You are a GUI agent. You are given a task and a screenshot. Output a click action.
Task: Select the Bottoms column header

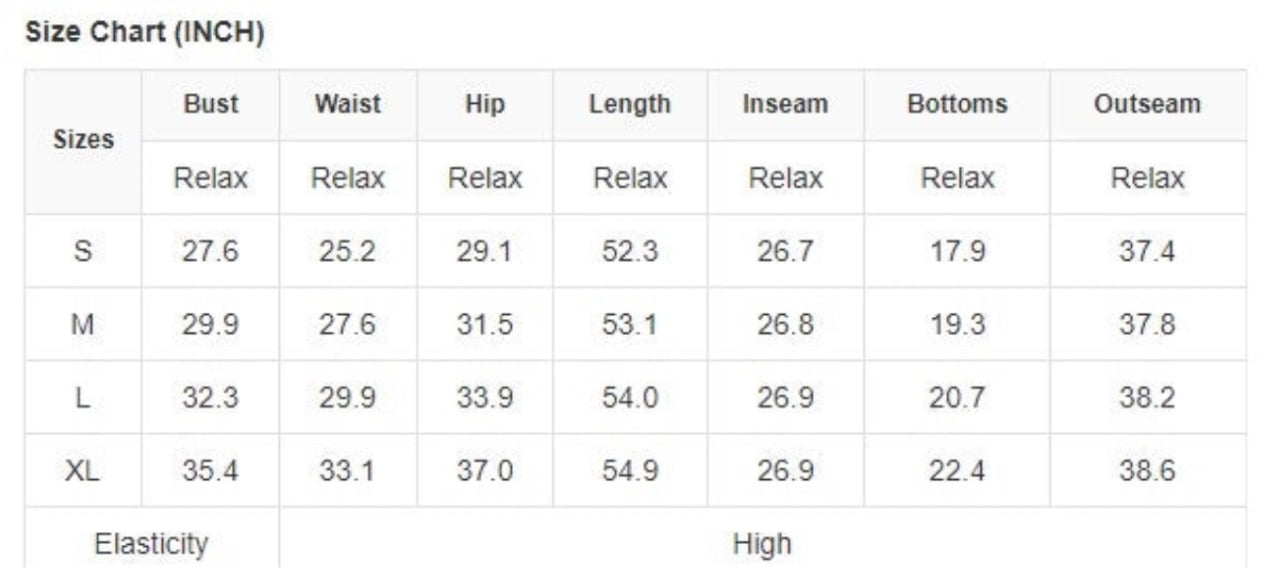[x=957, y=104]
